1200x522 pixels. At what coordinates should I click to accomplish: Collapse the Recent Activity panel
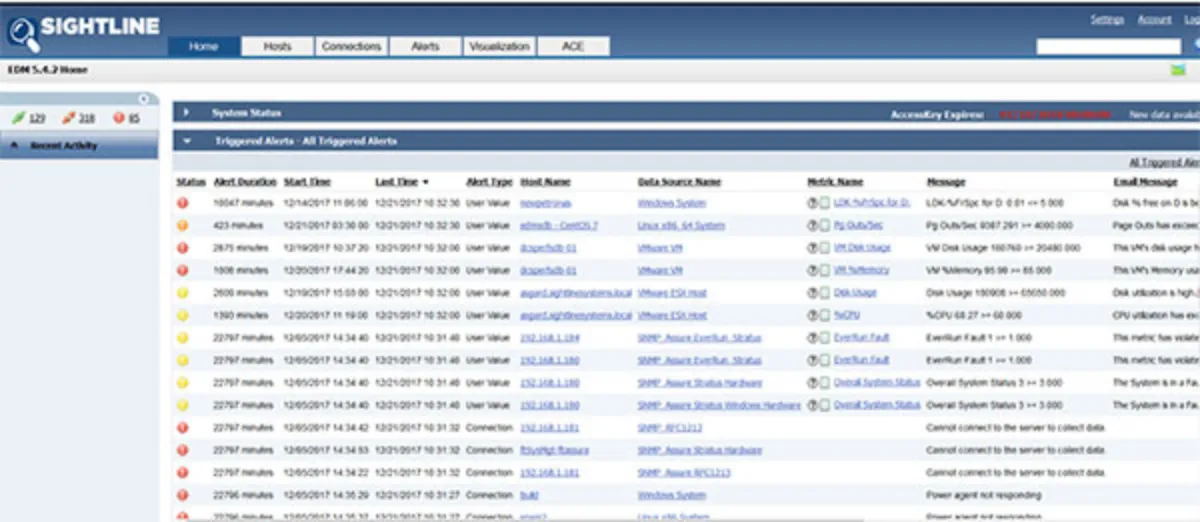click(x=14, y=146)
